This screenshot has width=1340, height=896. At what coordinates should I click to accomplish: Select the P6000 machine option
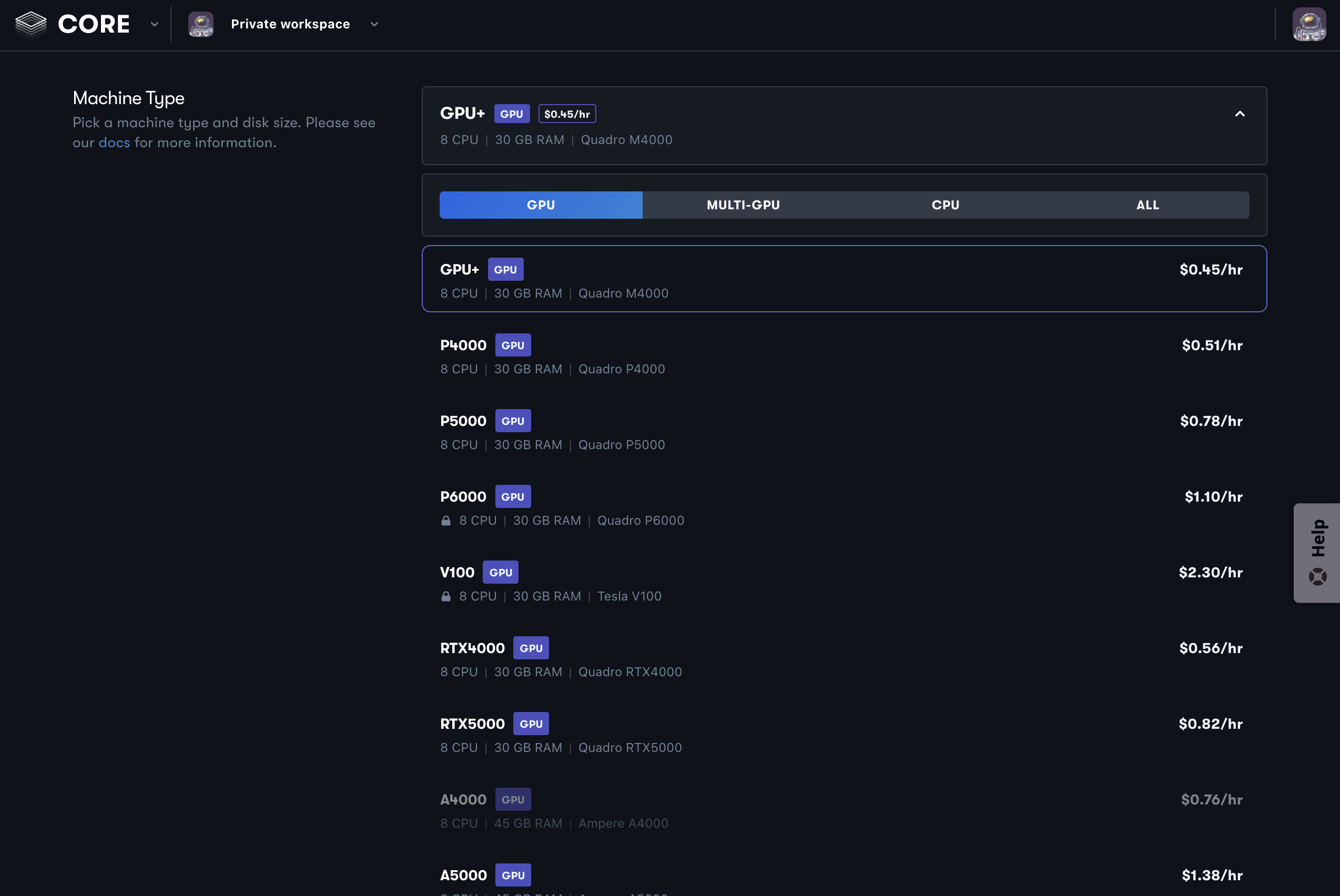[844, 506]
